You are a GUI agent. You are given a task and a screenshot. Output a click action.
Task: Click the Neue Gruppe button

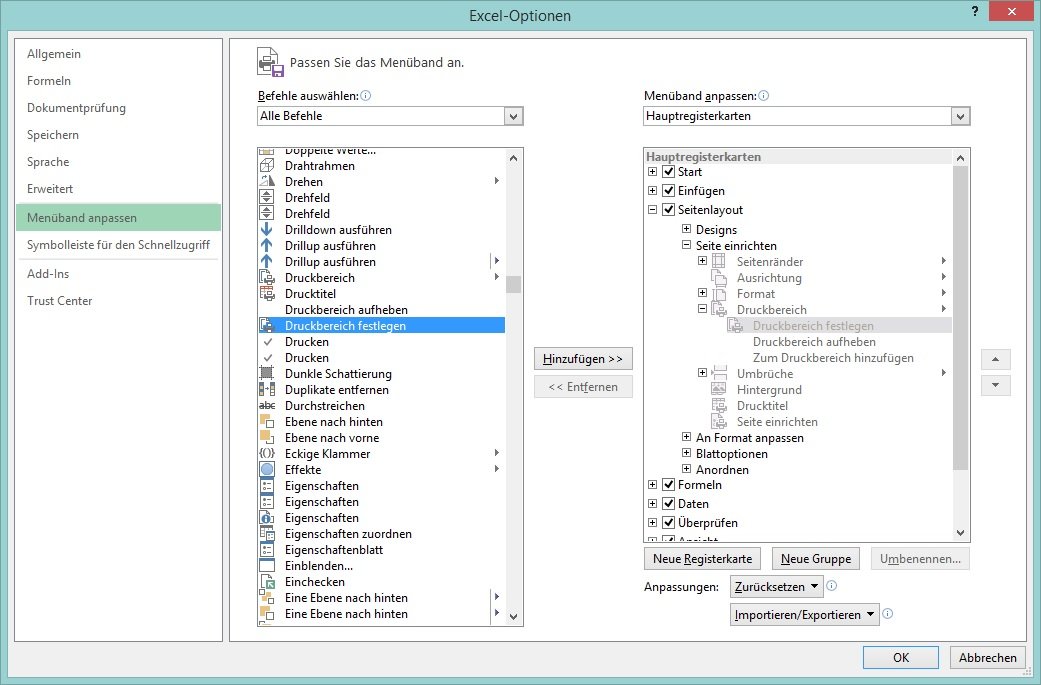click(816, 559)
